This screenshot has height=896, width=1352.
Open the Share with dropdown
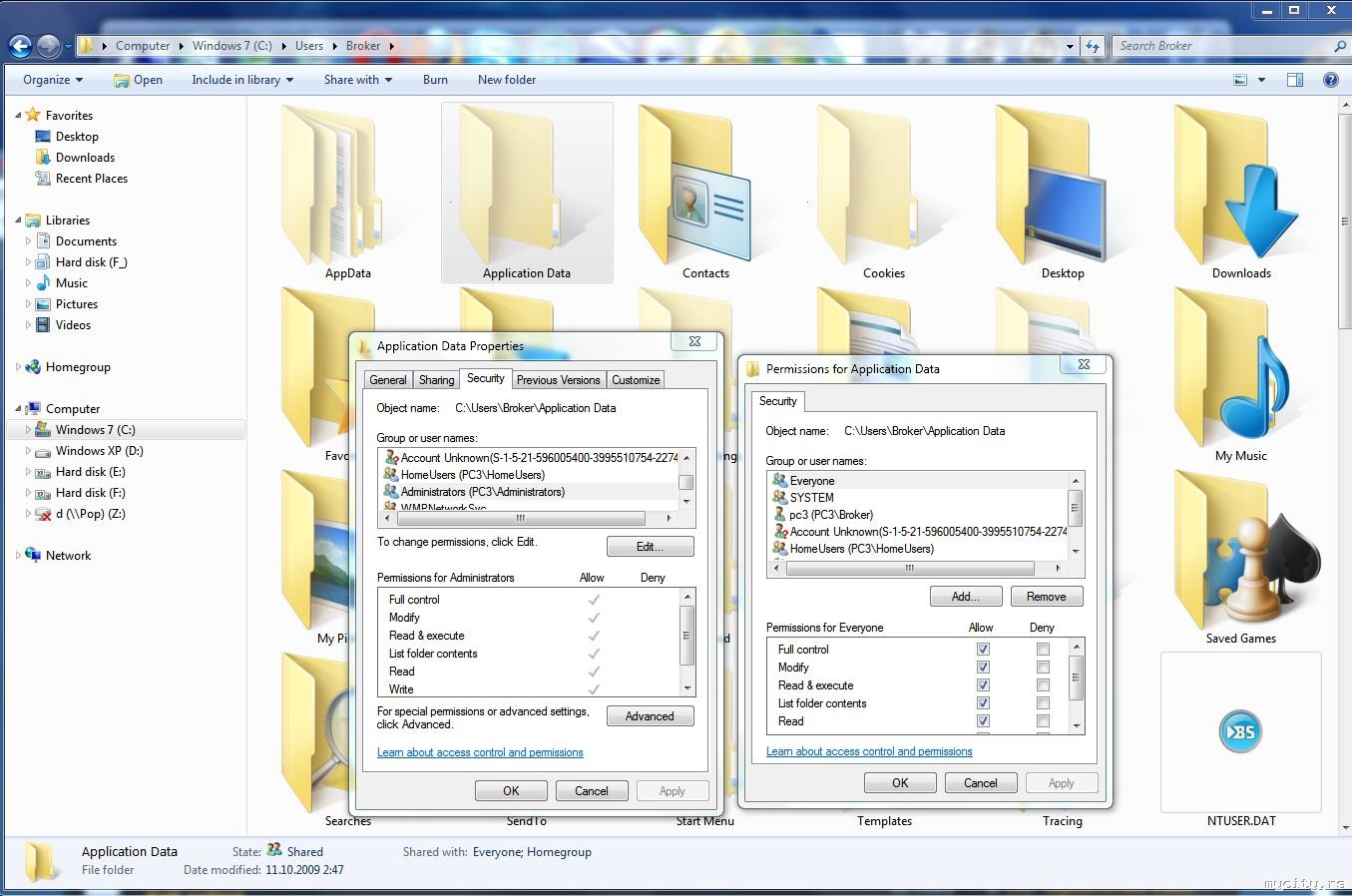pyautogui.click(x=358, y=80)
